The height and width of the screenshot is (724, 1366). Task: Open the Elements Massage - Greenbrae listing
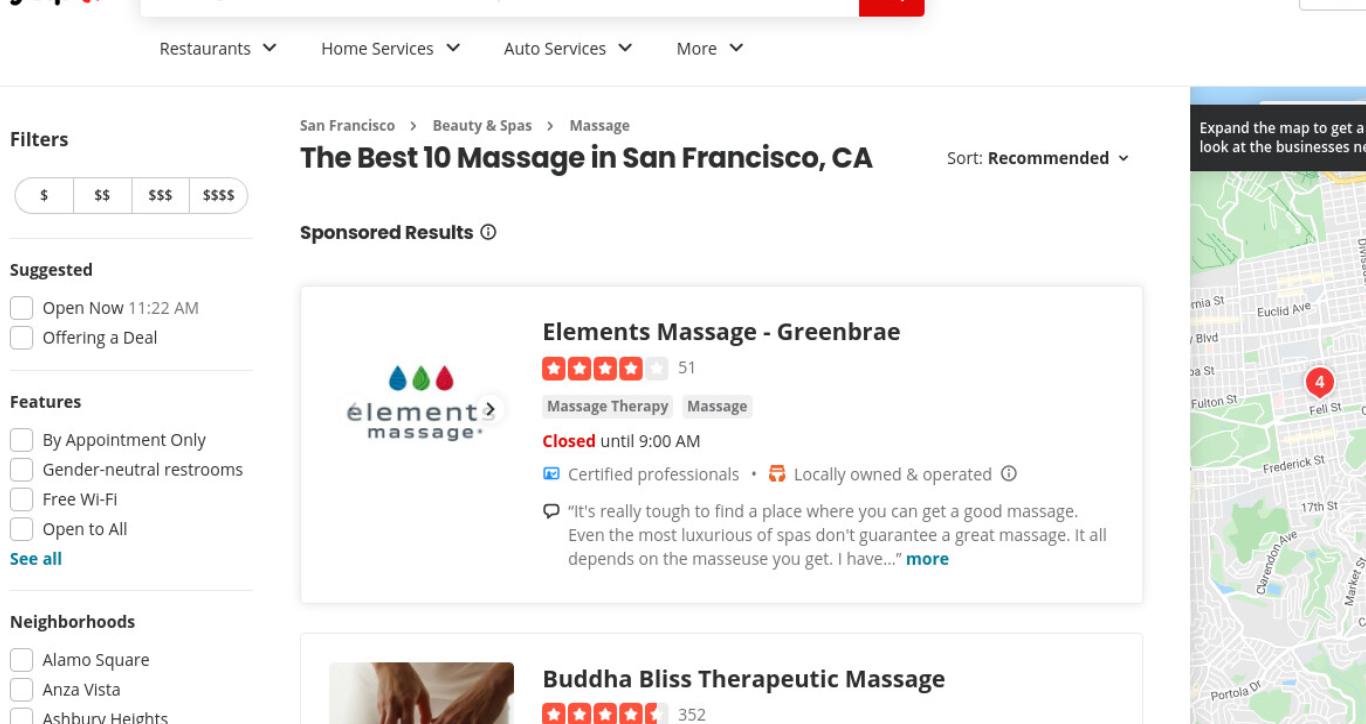point(721,332)
